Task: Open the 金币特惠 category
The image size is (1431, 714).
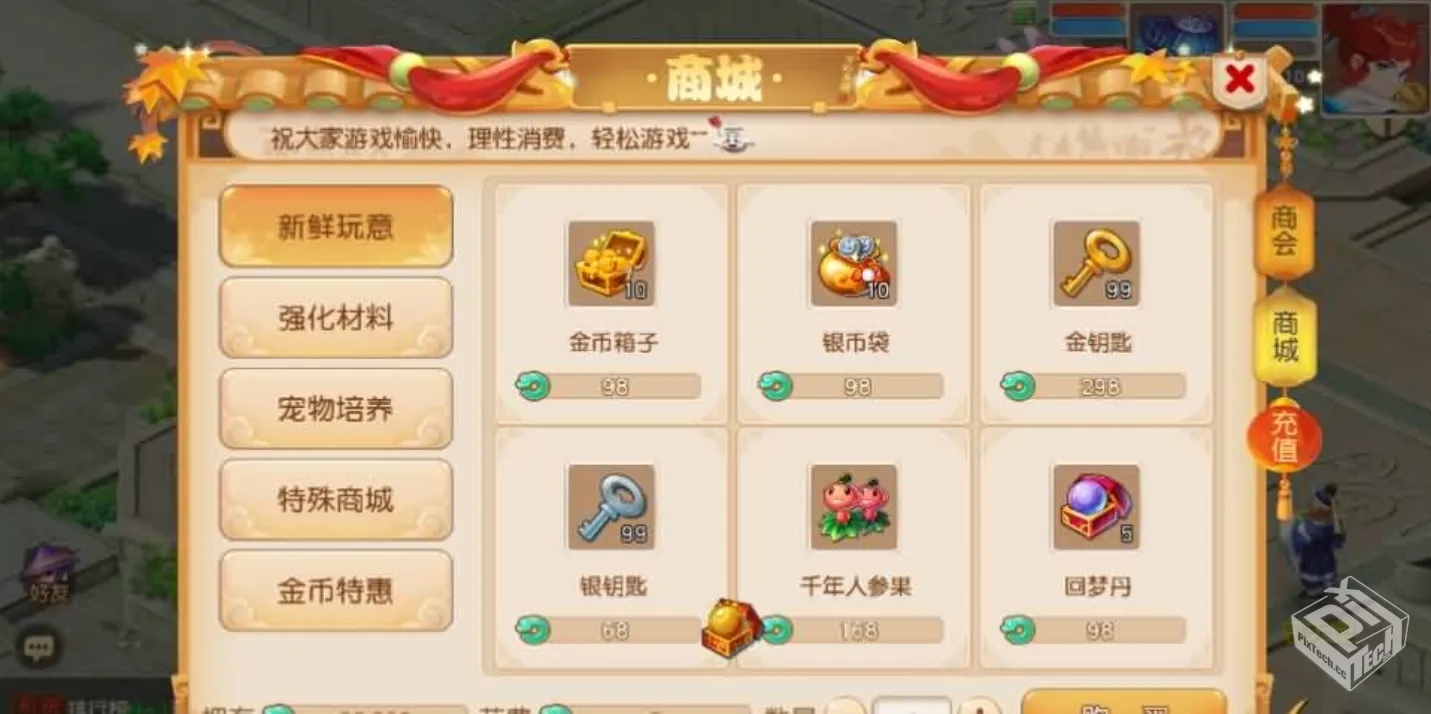Action: click(336, 591)
